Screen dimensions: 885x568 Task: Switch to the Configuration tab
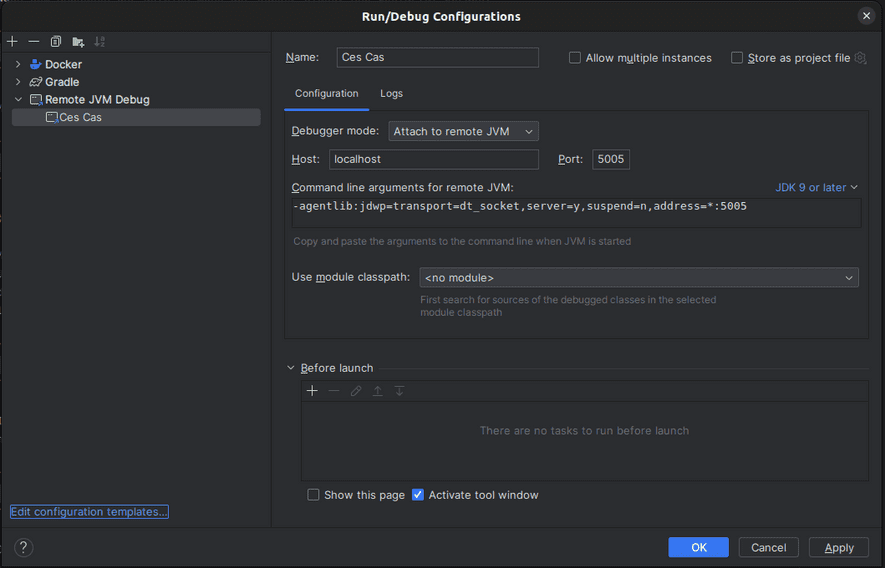326,93
